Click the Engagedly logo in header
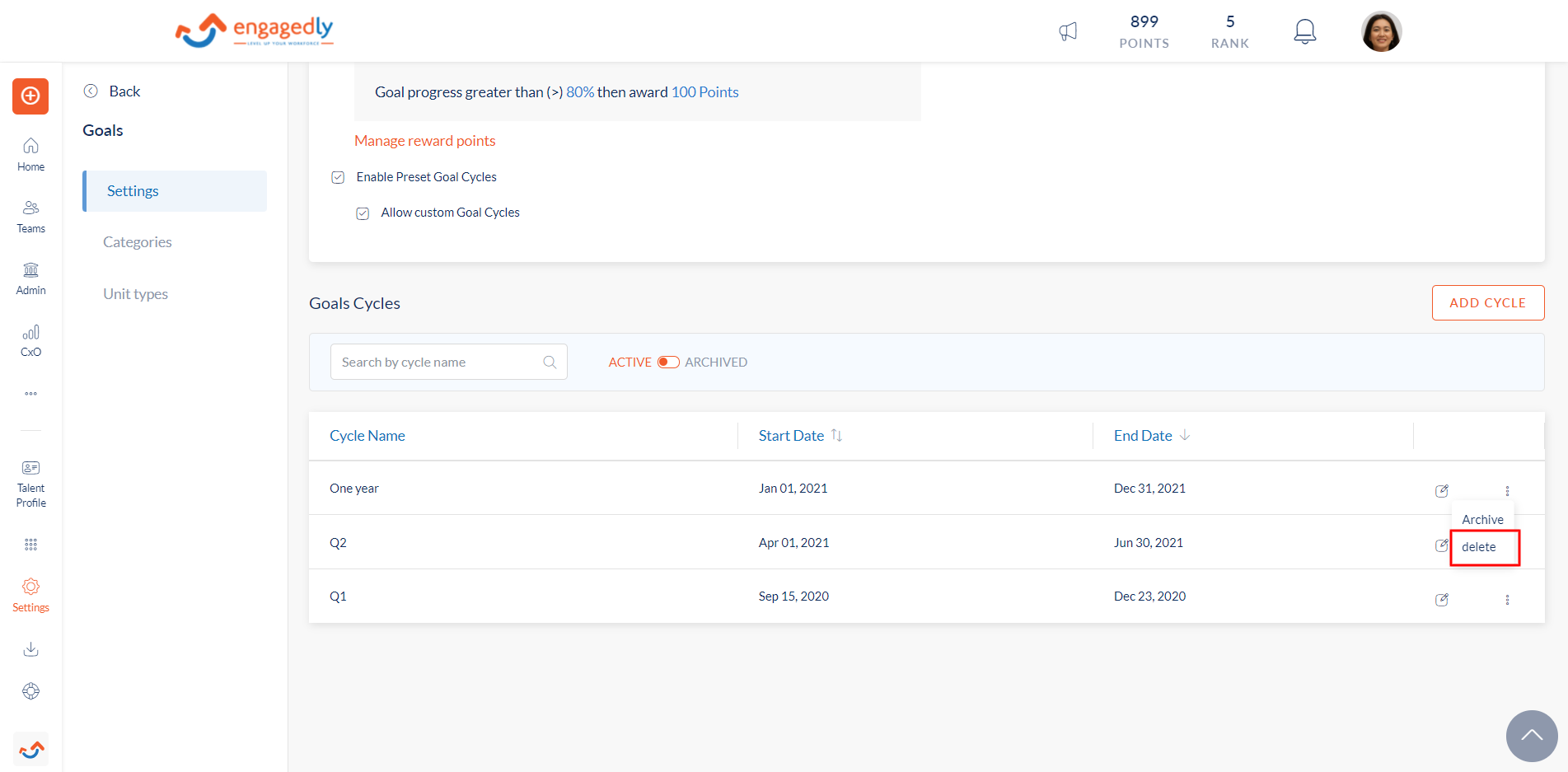Viewport: 1568px width, 772px height. pos(254,30)
